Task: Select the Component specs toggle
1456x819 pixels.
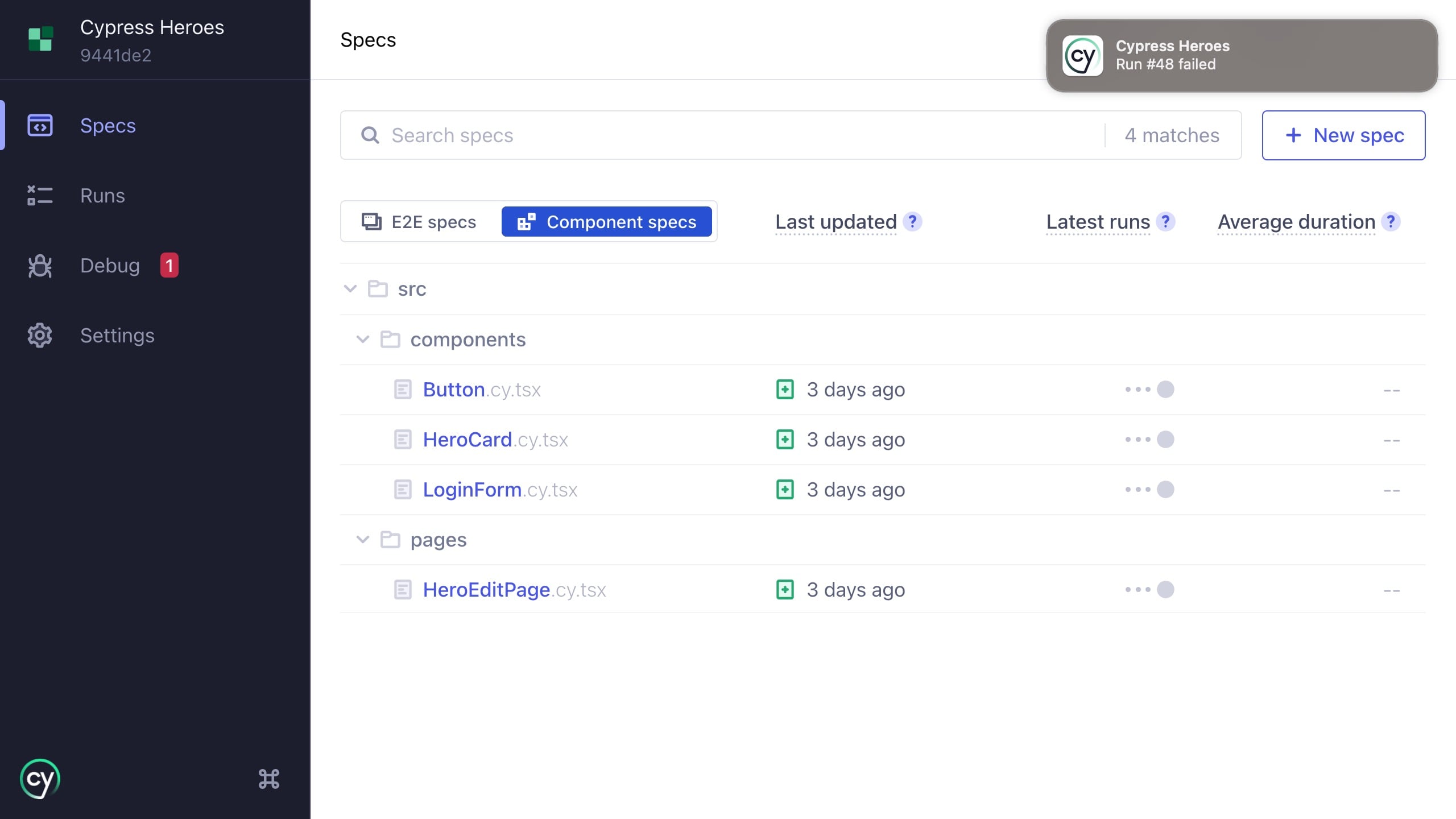Action: coord(606,222)
